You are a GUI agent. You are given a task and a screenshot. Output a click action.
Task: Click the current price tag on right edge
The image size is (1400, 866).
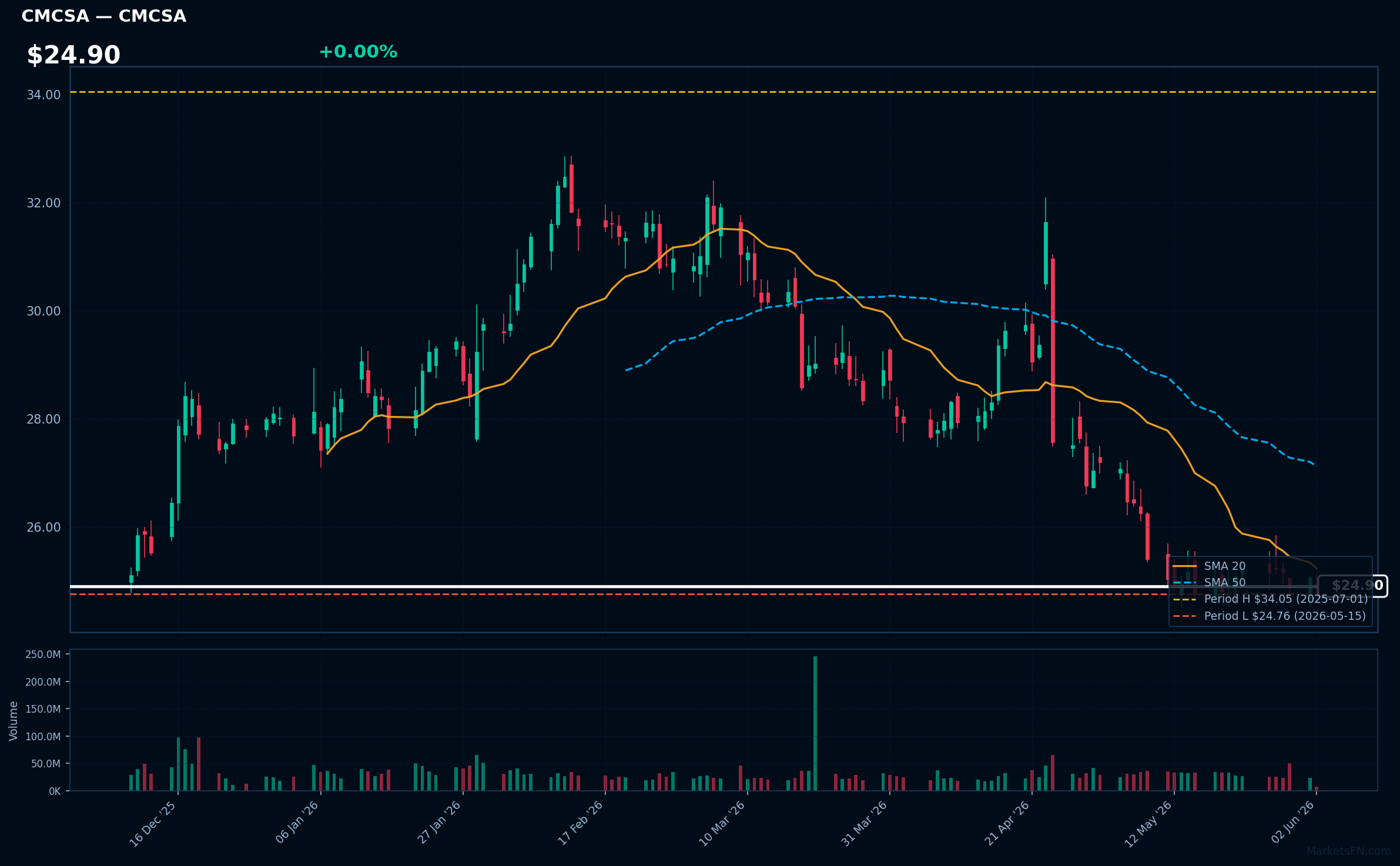(1353, 586)
